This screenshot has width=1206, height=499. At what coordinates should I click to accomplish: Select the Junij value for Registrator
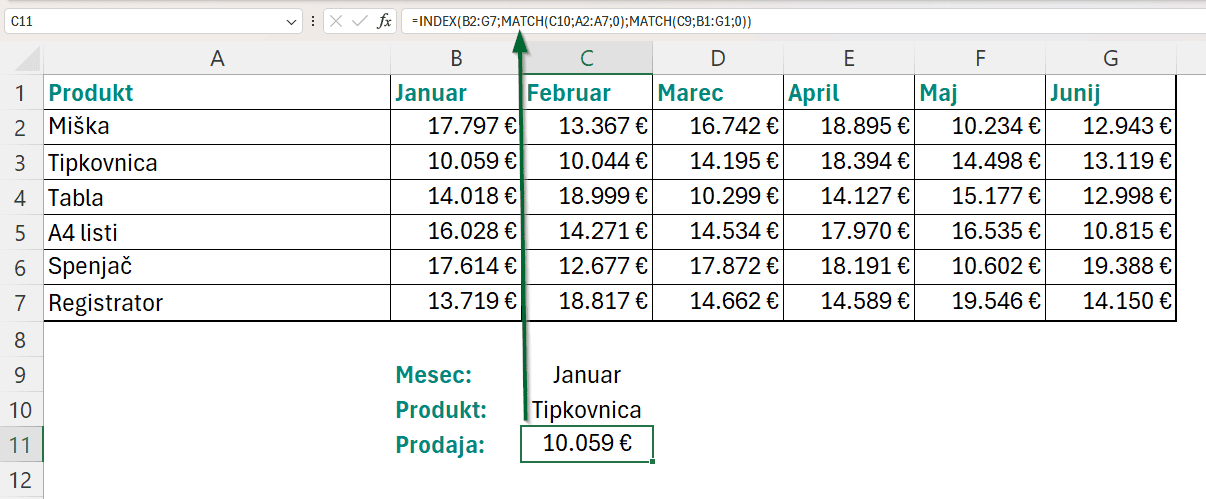point(1111,302)
